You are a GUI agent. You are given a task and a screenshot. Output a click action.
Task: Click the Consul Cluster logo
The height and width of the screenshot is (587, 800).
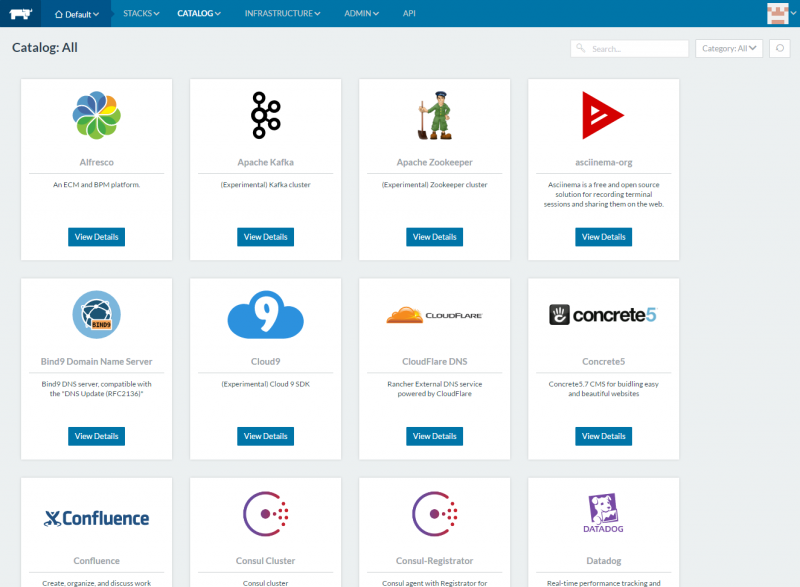[x=265, y=514]
